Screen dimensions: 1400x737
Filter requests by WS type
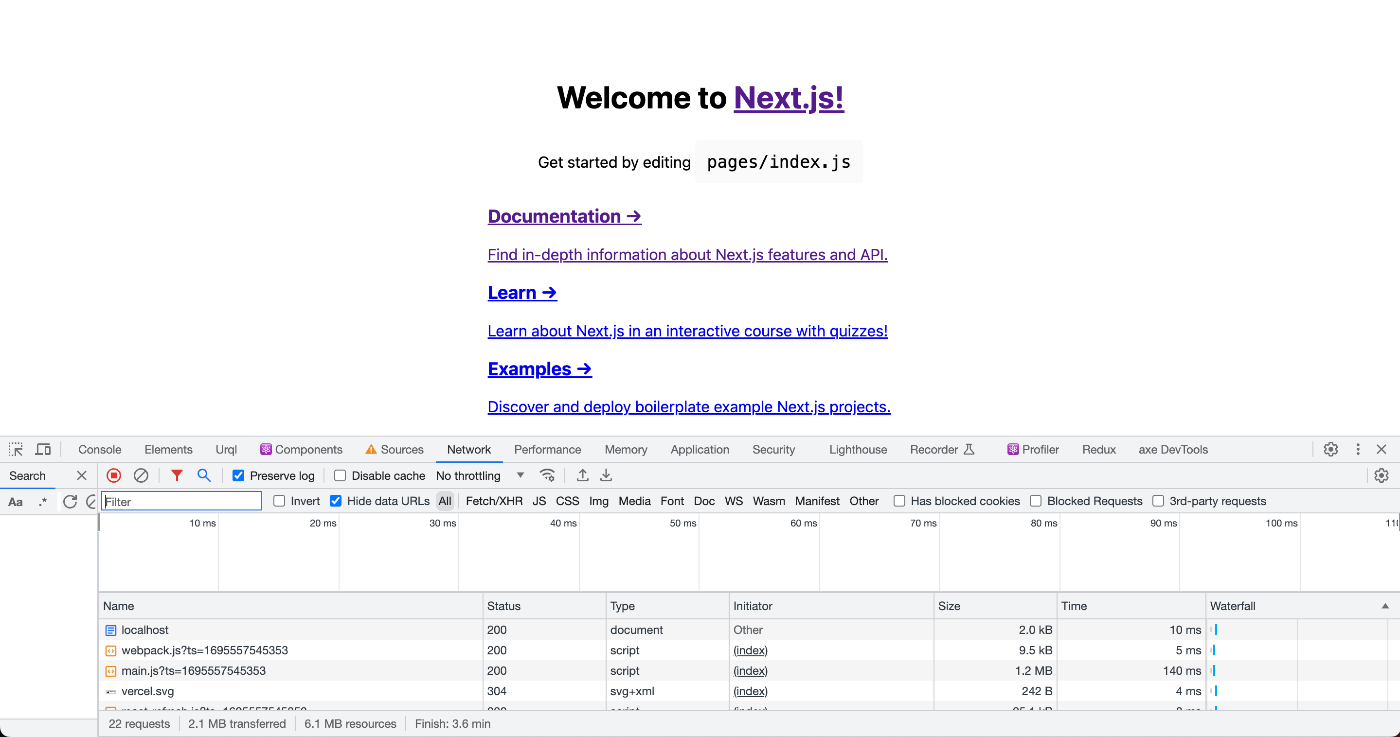tap(734, 501)
